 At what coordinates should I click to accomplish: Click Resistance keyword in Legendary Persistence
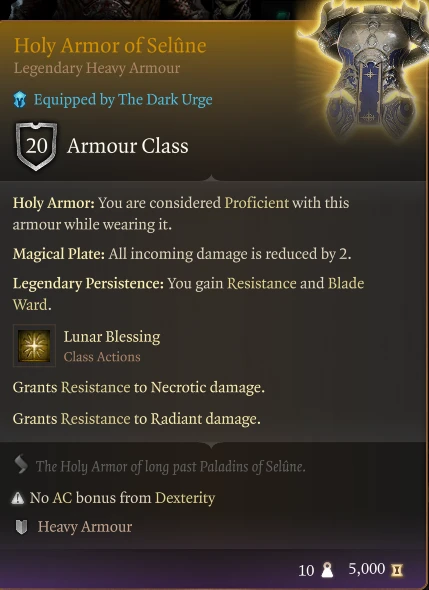(x=262, y=283)
